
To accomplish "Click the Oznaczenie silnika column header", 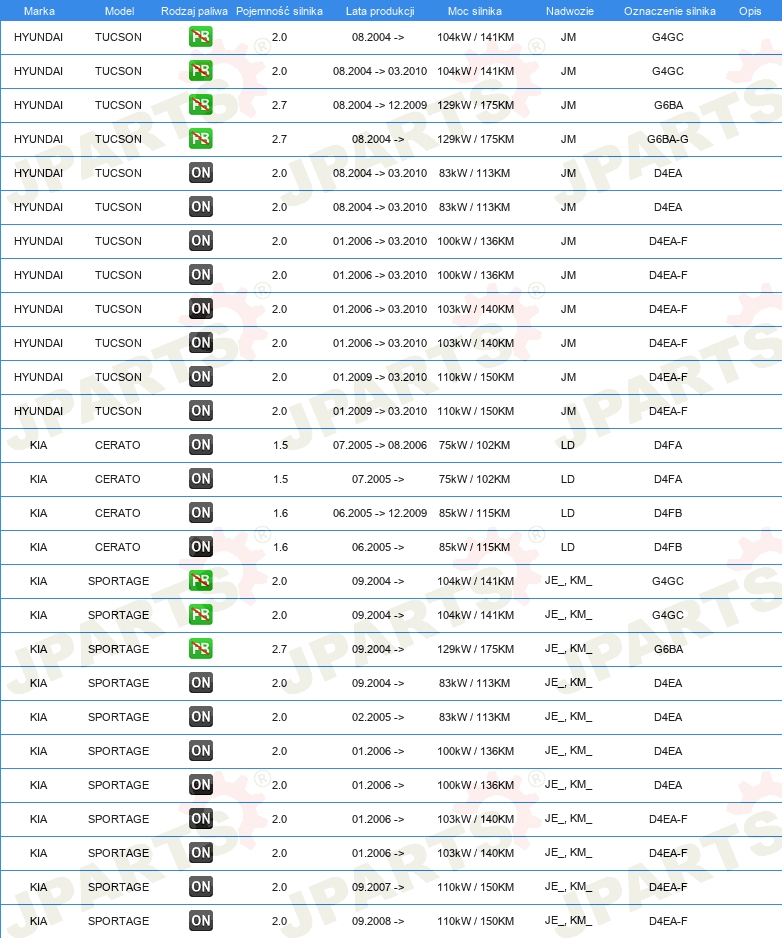I will pyautogui.click(x=670, y=11).
